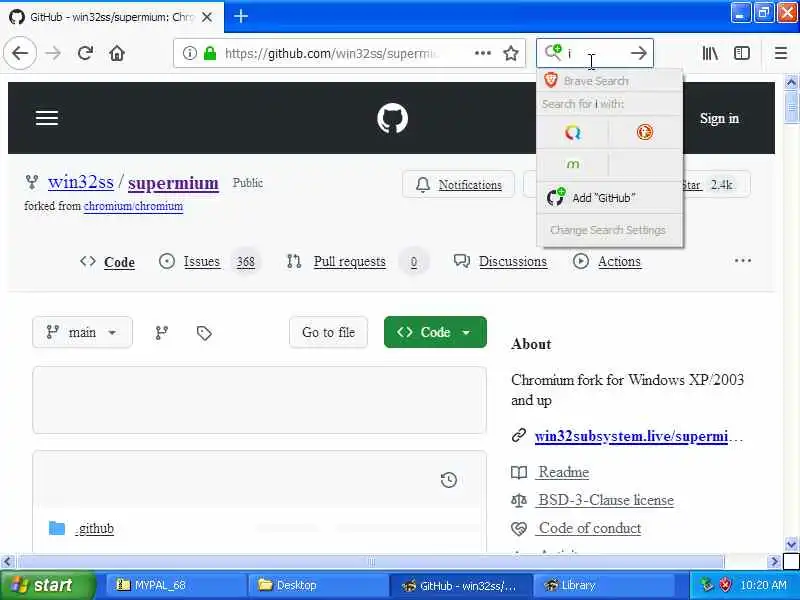Viewport: 800px width, 600px height.
Task: Show site information icon in address bar
Action: click(189, 53)
